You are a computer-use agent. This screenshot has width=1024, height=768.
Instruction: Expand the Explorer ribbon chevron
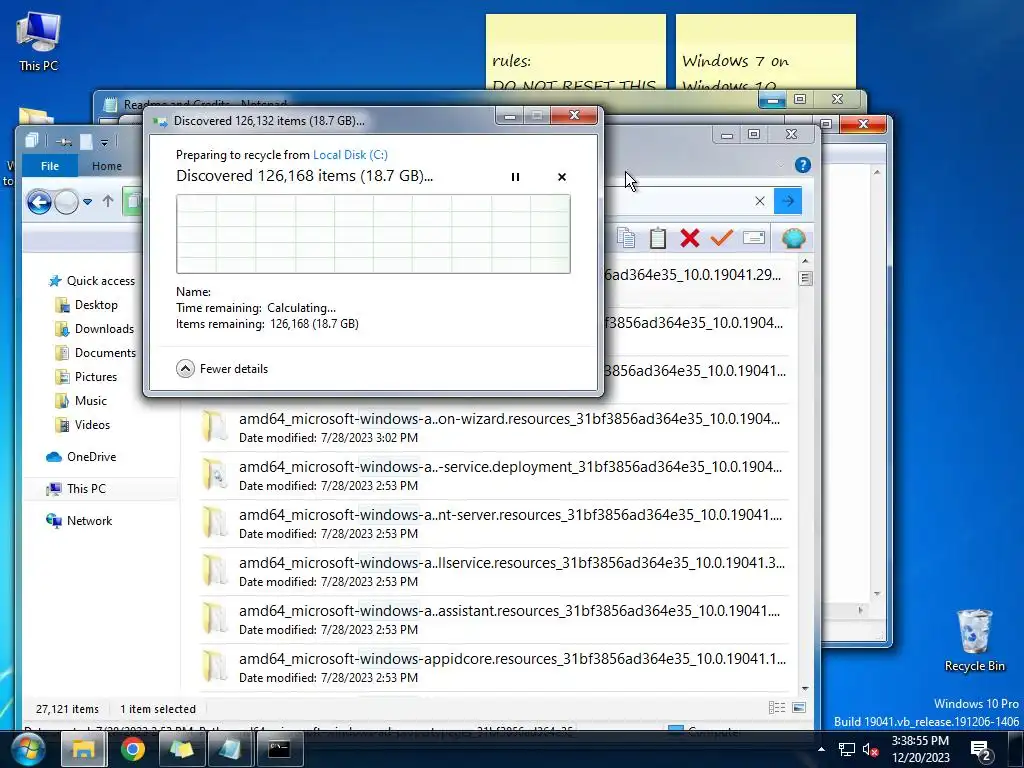coord(780,165)
